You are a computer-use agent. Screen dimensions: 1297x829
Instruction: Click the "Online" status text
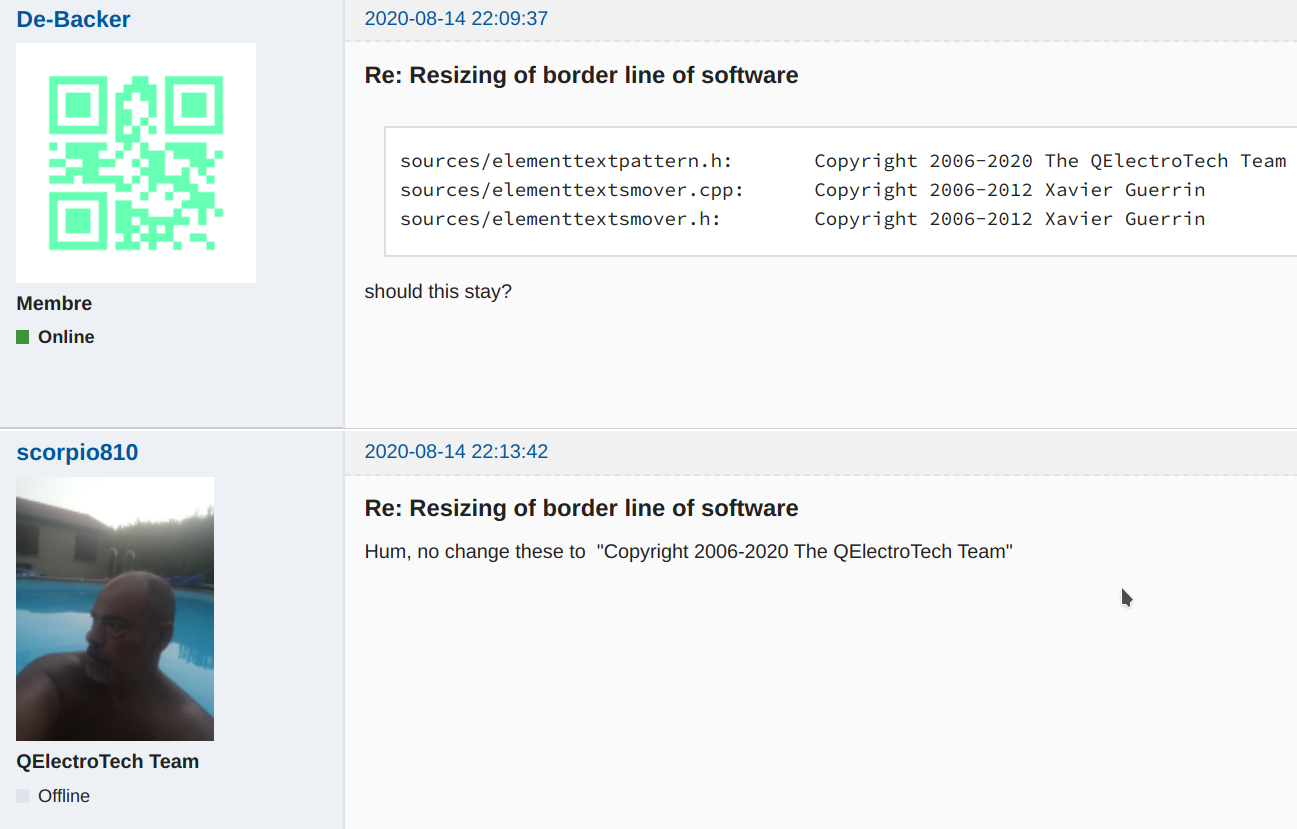[66, 337]
